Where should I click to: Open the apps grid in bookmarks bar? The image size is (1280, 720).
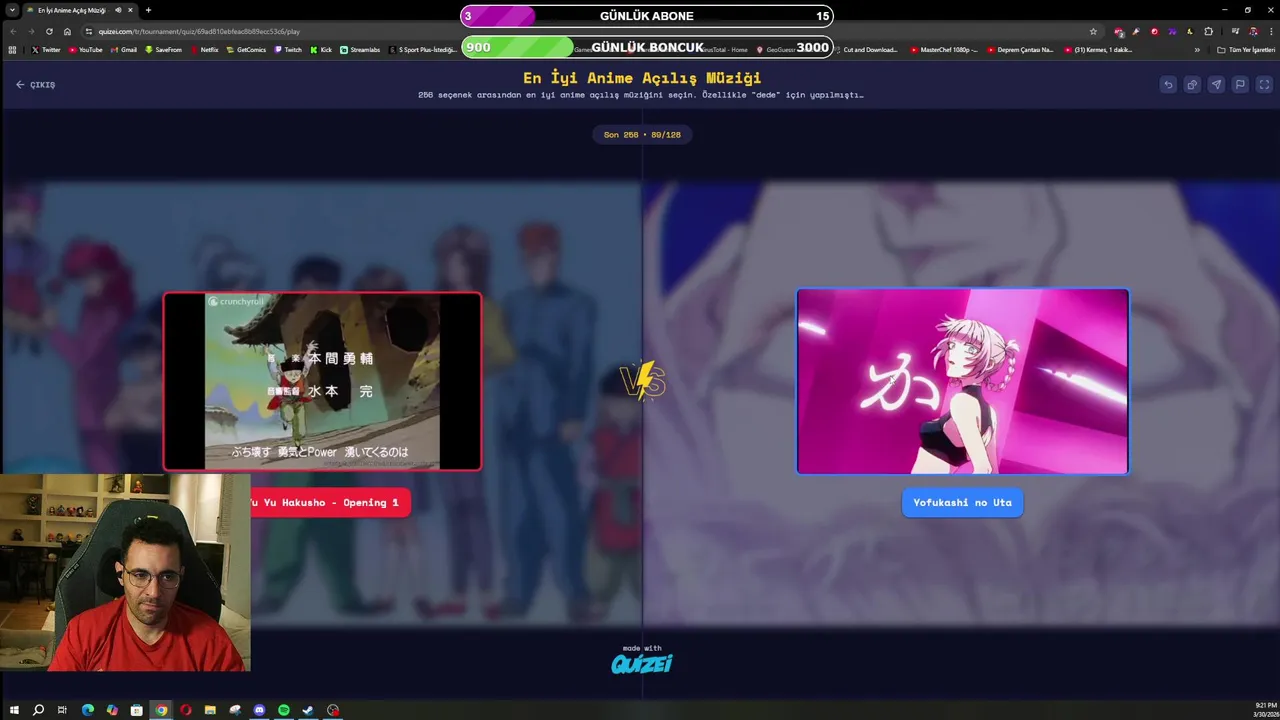pyautogui.click(x=12, y=49)
